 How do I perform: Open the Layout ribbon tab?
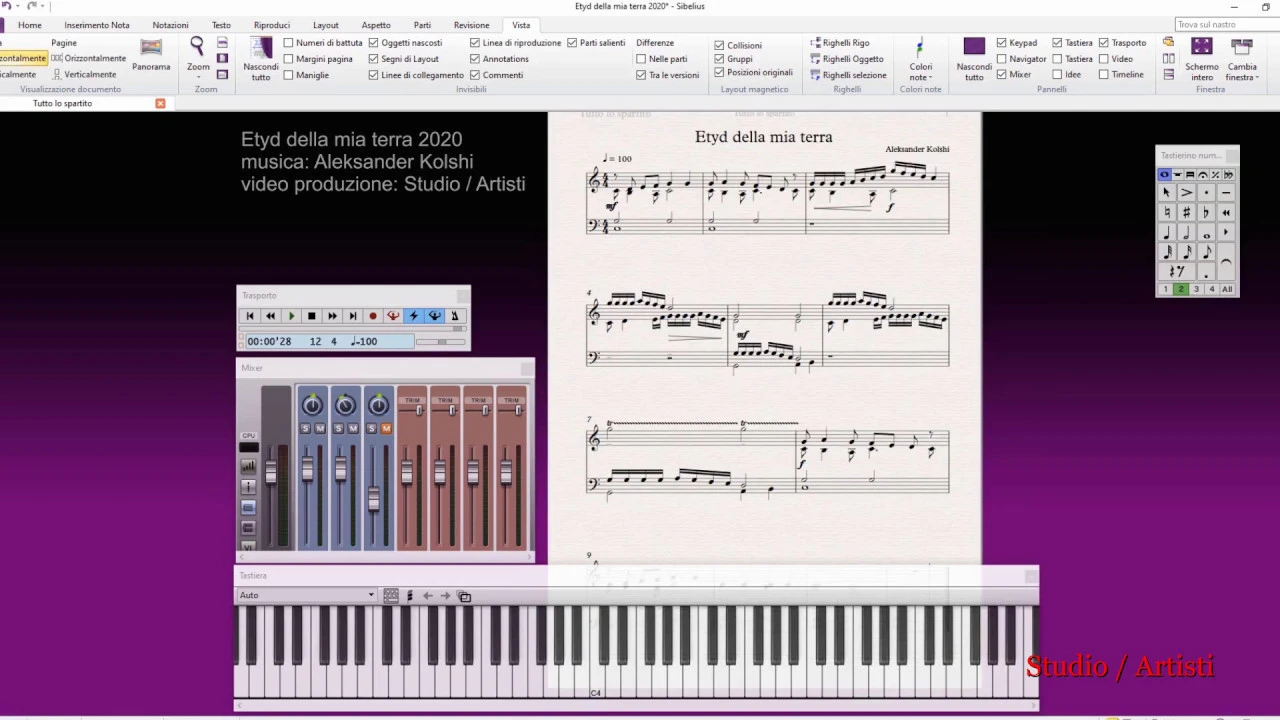click(325, 25)
